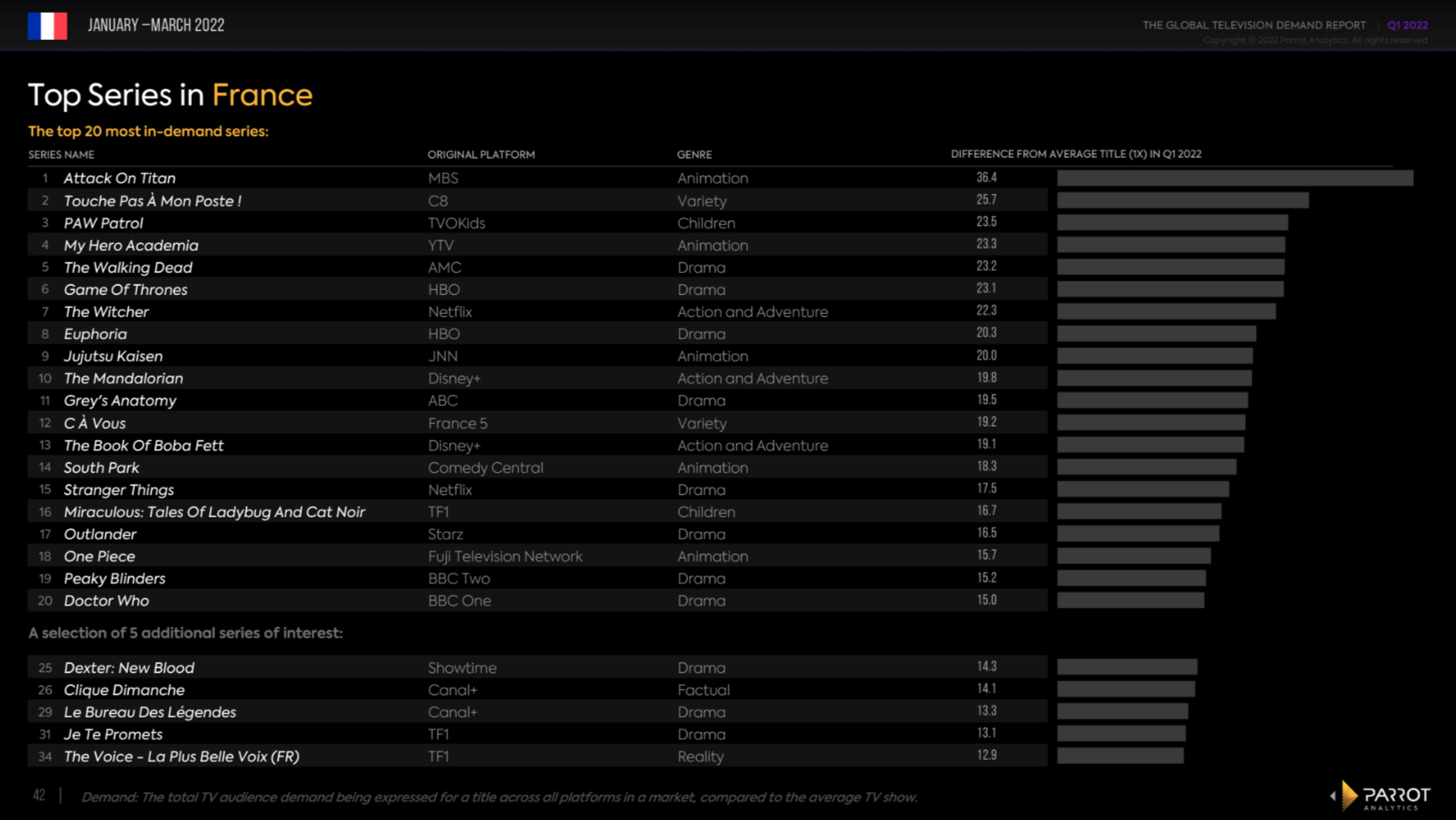This screenshot has width=1456, height=820.
Task: Click the 'GENRE' column header
Action: tap(694, 154)
